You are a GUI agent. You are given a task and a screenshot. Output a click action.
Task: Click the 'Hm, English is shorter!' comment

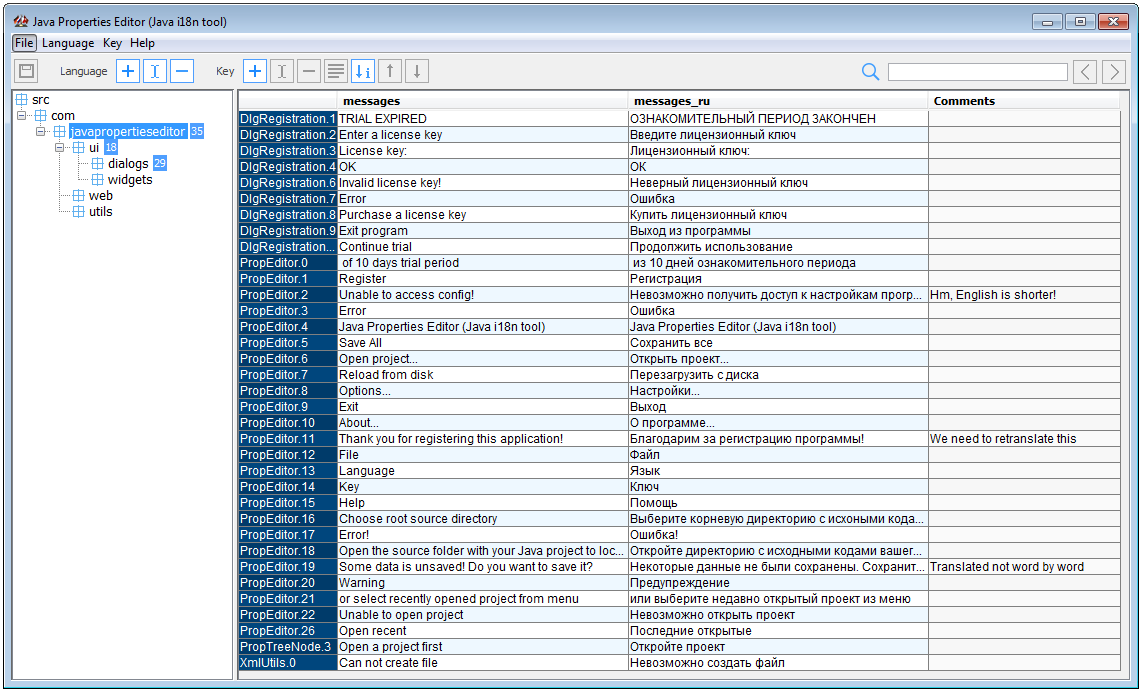click(x=1024, y=295)
